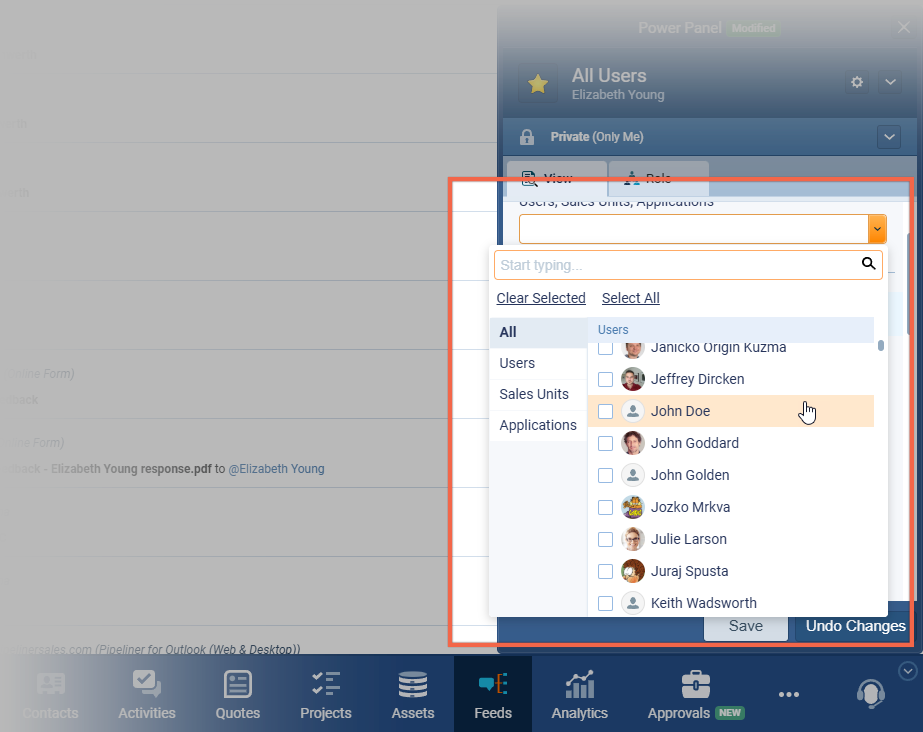Expand the chevron next to the gear icon
The height and width of the screenshot is (732, 923).
[x=890, y=82]
